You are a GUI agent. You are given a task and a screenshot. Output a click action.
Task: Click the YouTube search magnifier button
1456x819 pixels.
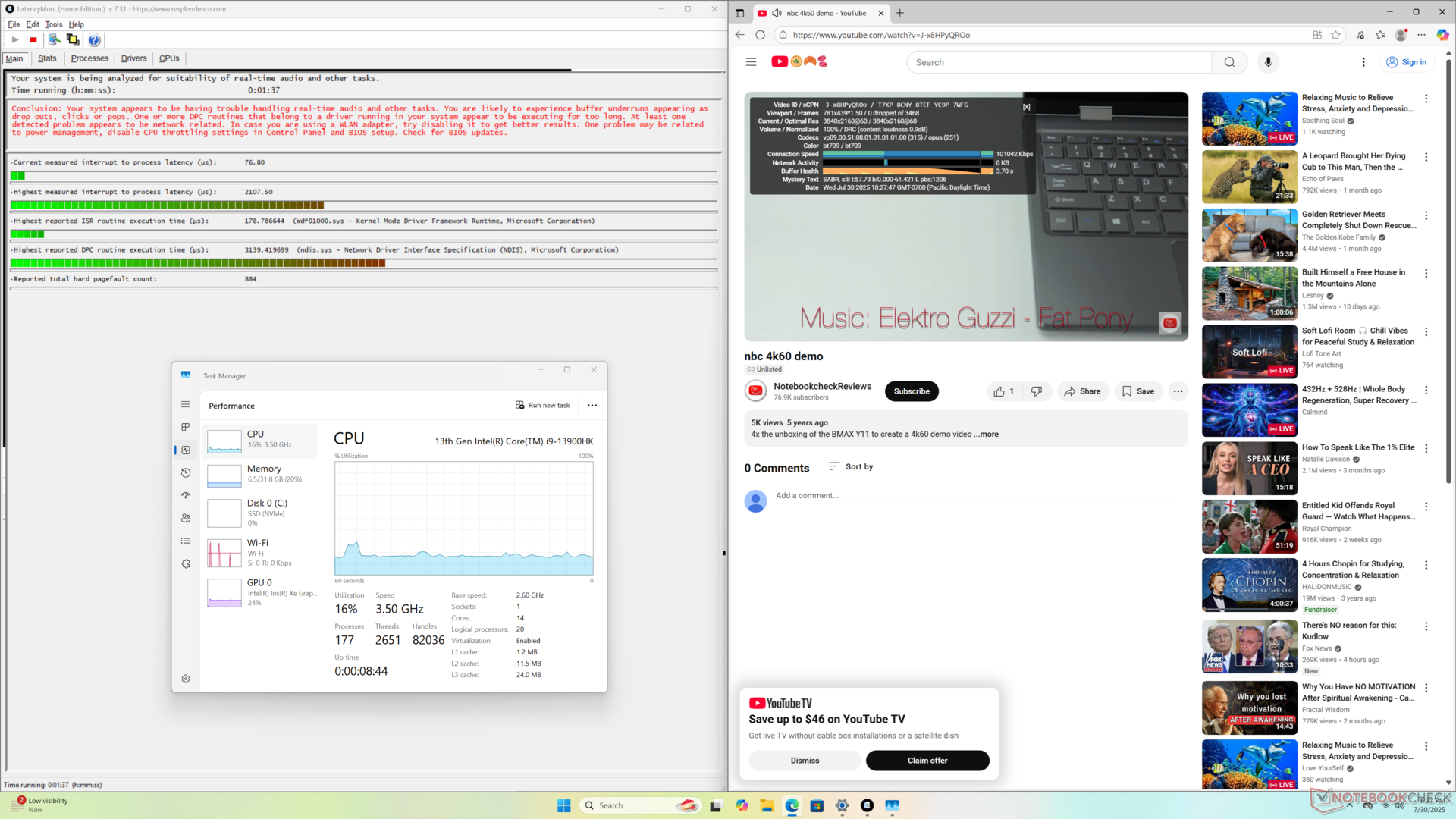(x=1229, y=62)
